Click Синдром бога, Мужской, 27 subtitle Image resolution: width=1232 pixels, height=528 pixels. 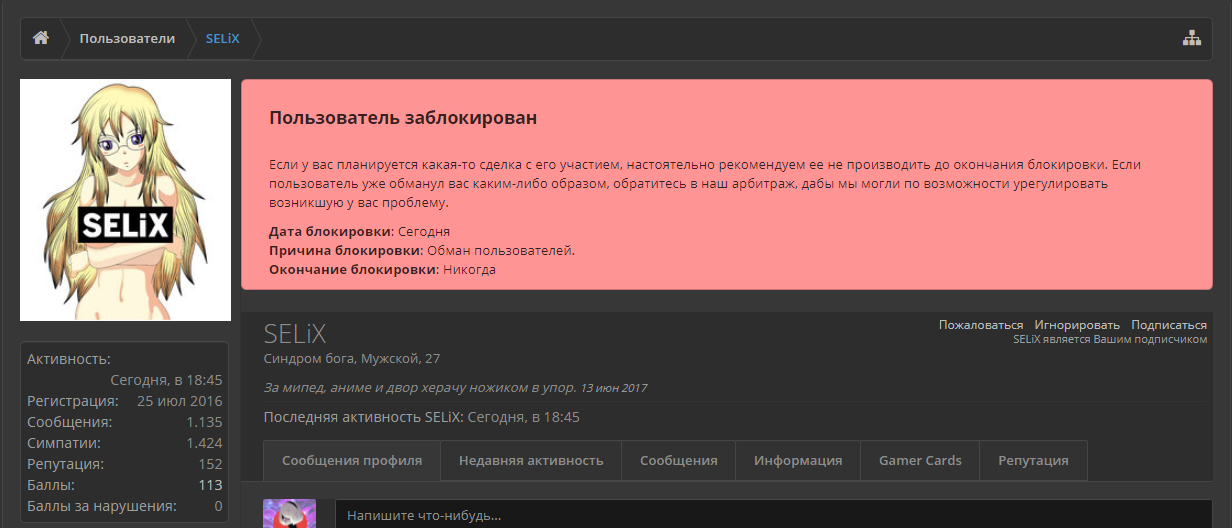[352, 358]
